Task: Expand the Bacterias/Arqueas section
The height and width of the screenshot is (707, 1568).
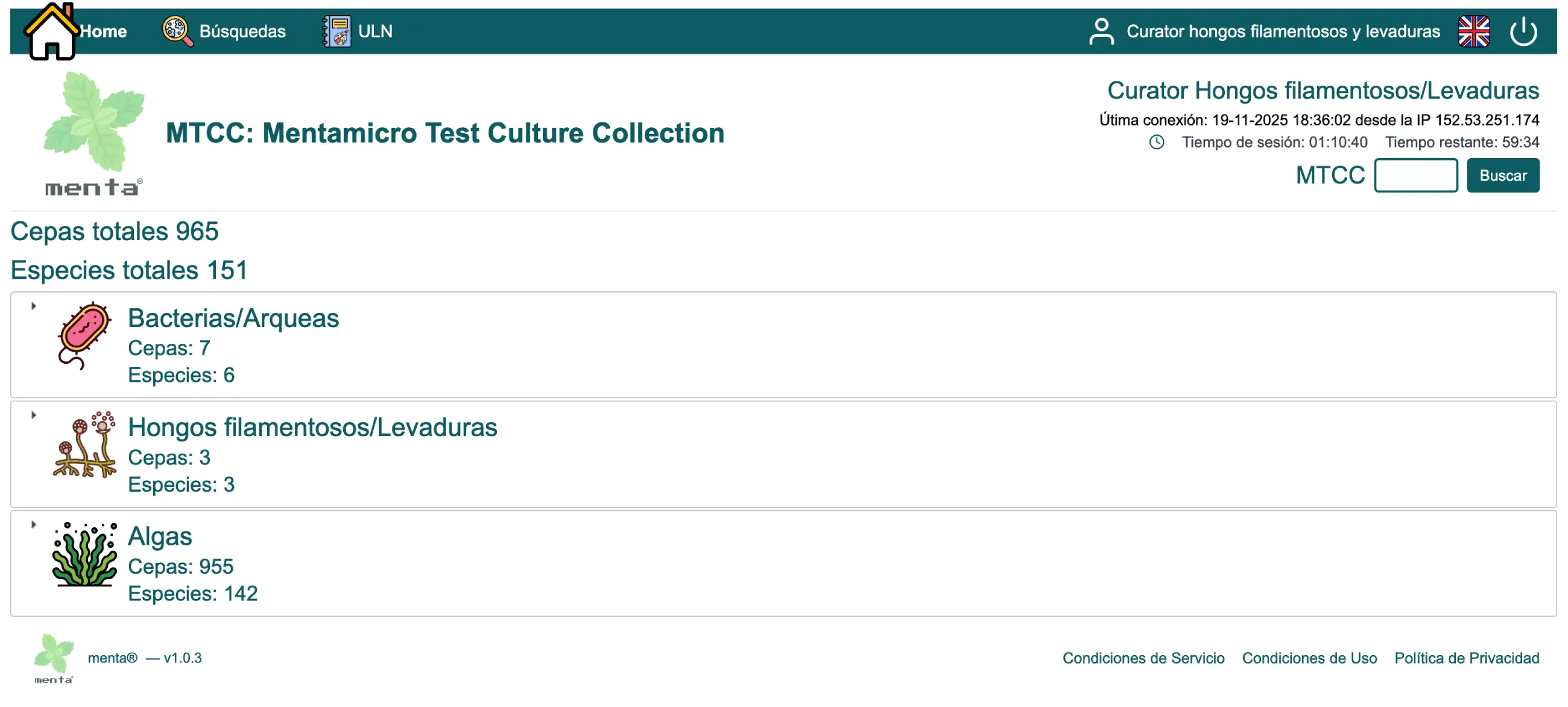Action: [x=34, y=306]
